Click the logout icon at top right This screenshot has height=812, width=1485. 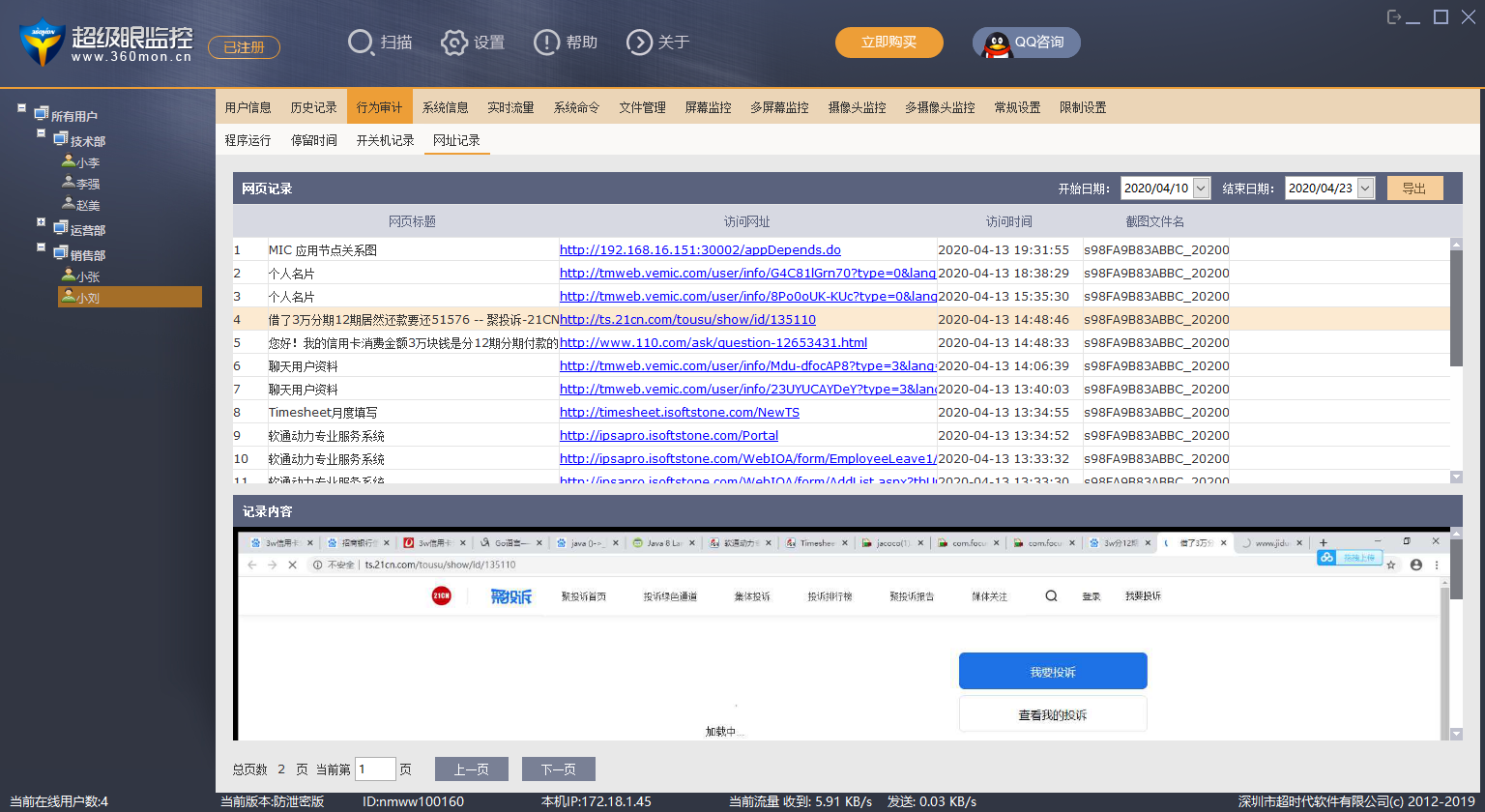[1394, 17]
